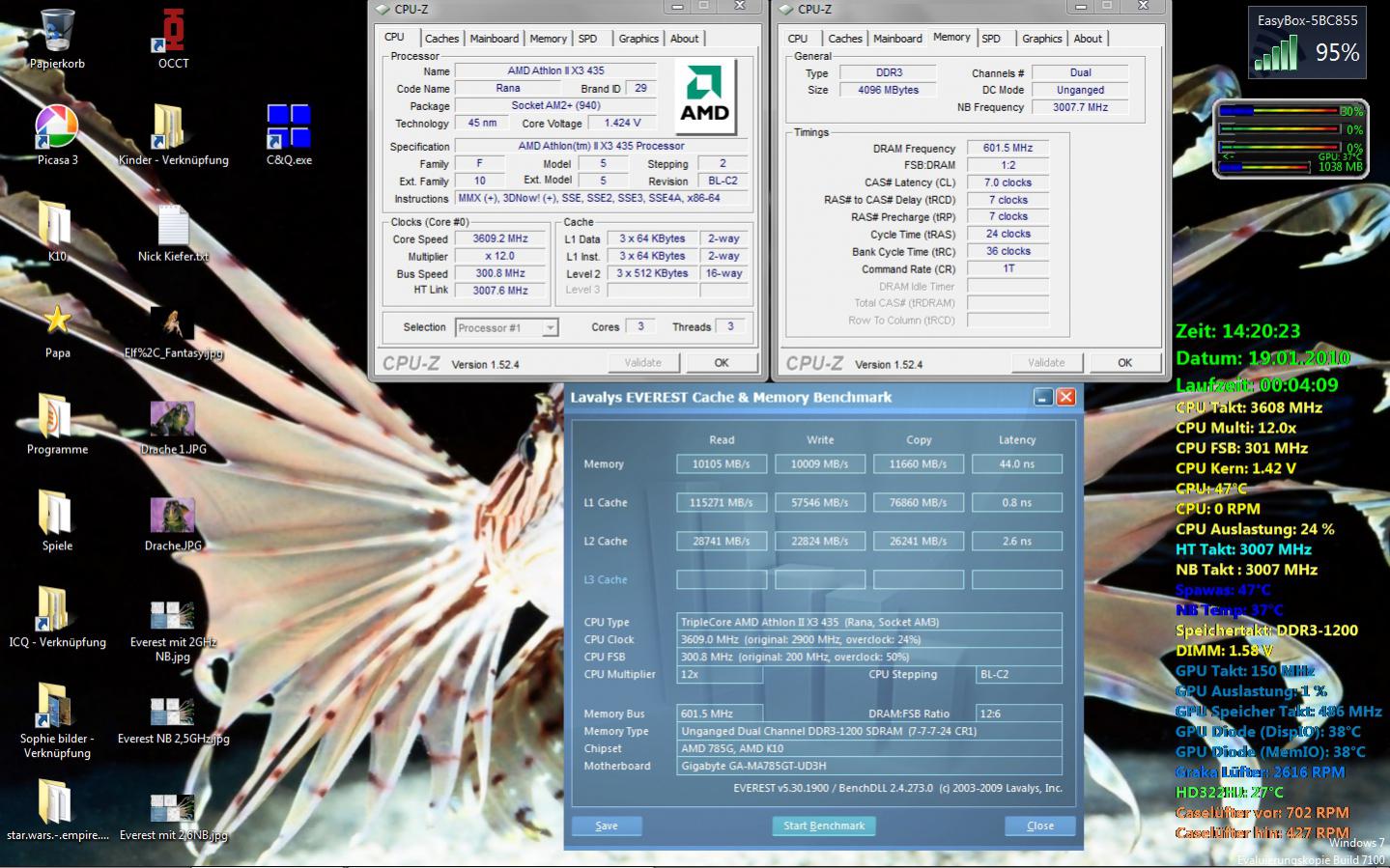Click the Core Voltage value 1.424 V
The height and width of the screenshot is (868, 1390).
[x=622, y=123]
